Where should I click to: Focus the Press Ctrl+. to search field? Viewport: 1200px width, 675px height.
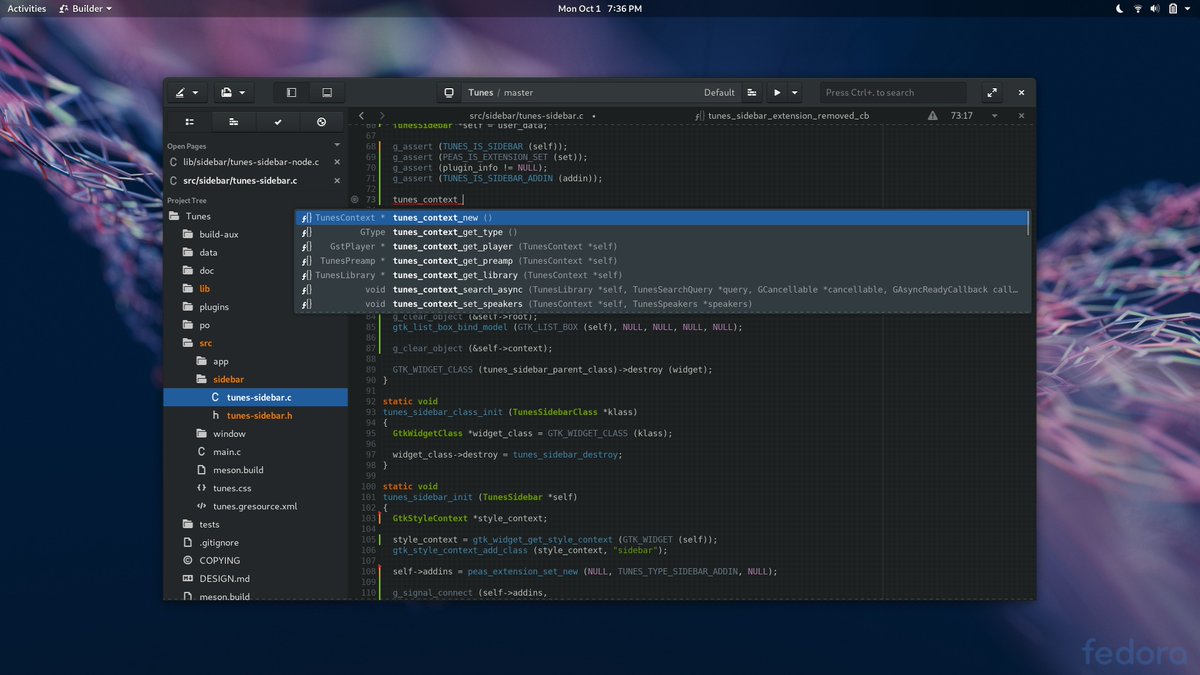(x=893, y=92)
